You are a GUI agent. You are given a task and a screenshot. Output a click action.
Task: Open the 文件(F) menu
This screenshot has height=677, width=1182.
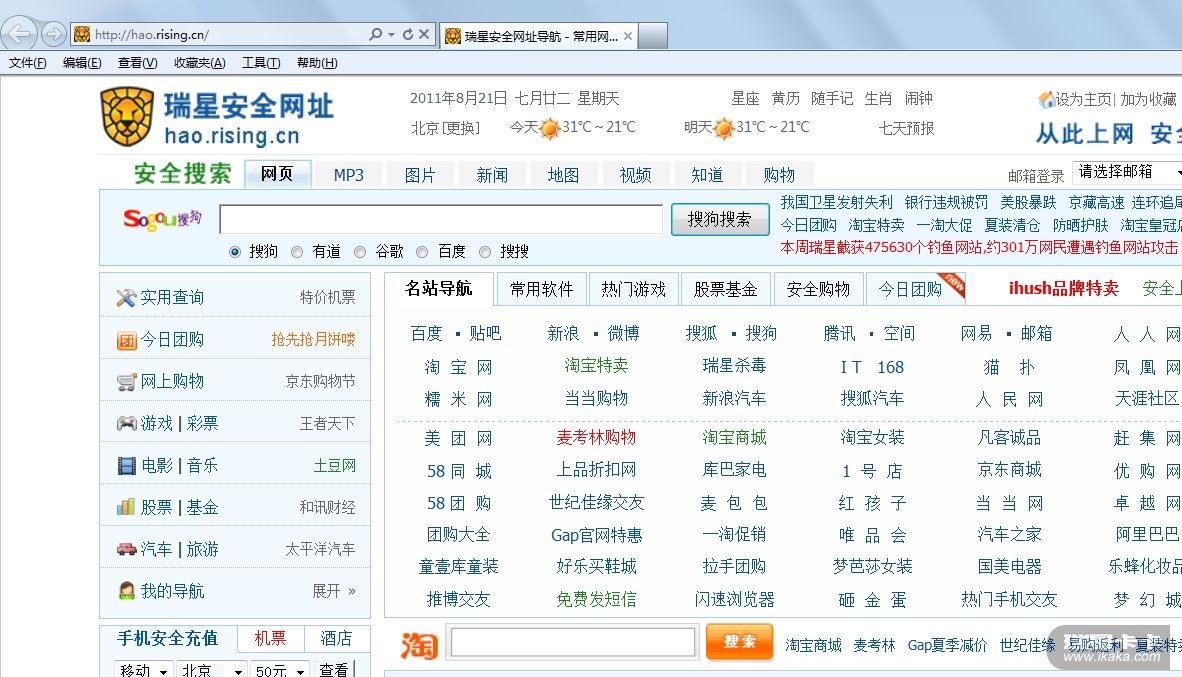[x=27, y=63]
